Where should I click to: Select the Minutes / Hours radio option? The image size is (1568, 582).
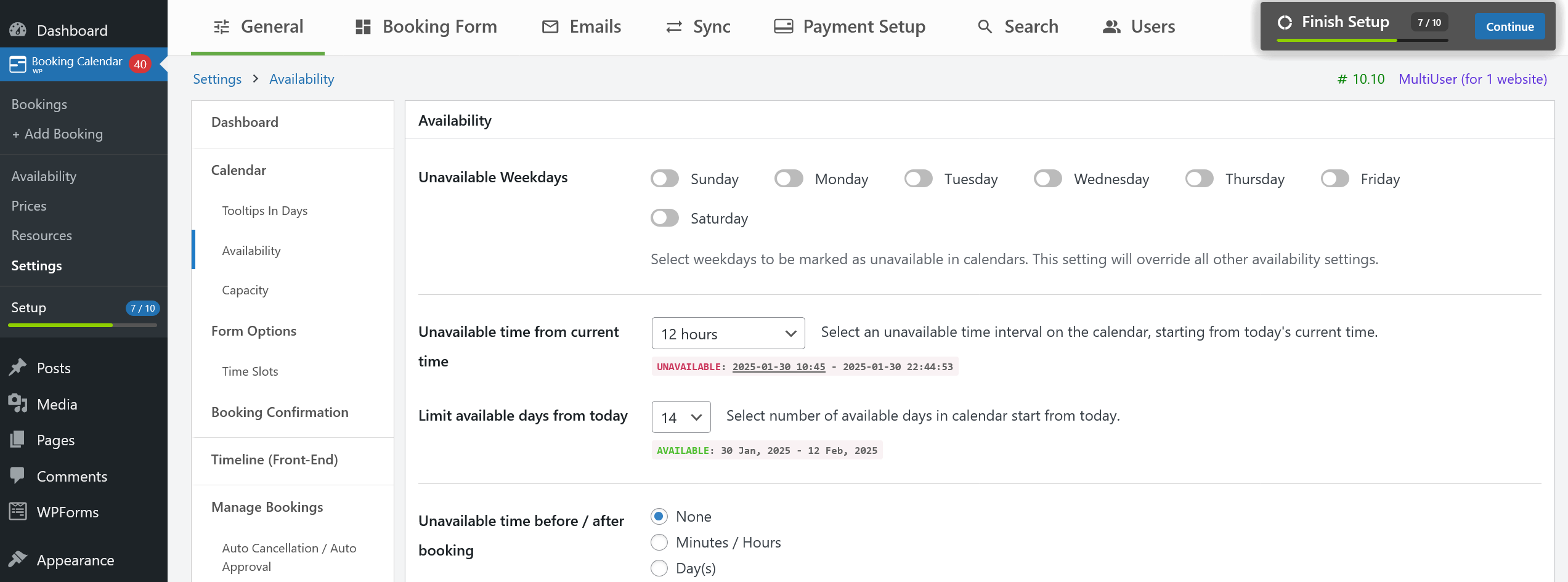tap(659, 542)
